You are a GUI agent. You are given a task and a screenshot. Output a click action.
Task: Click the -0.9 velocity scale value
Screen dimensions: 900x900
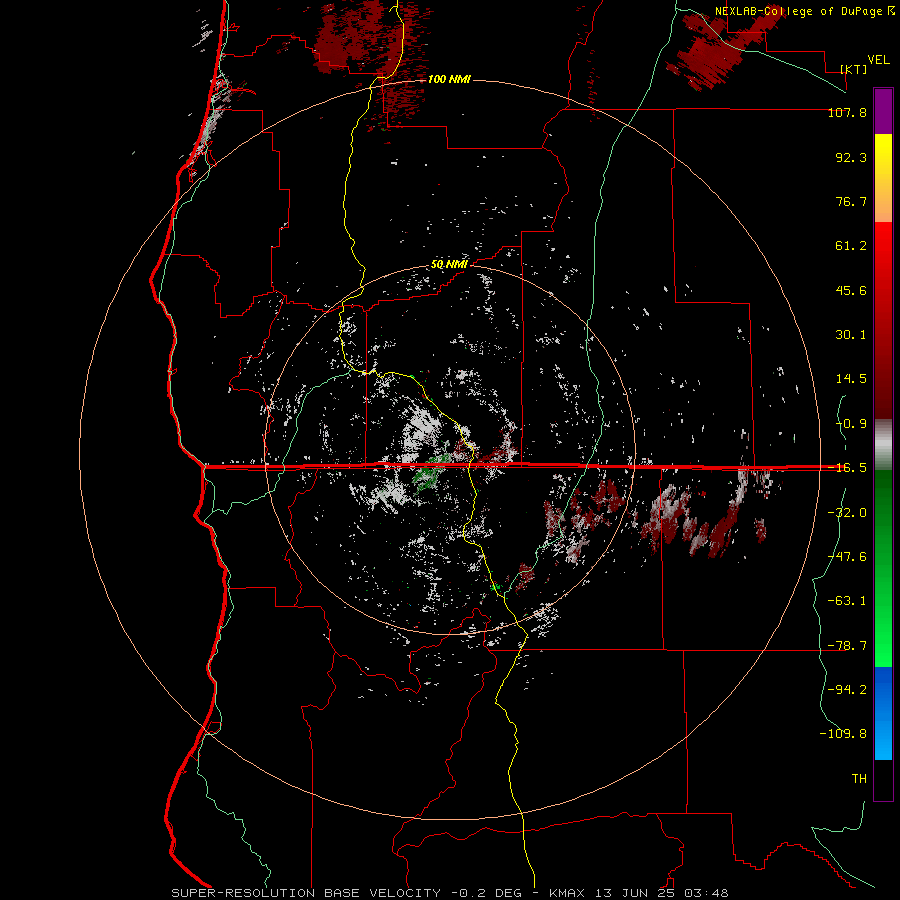point(851,424)
